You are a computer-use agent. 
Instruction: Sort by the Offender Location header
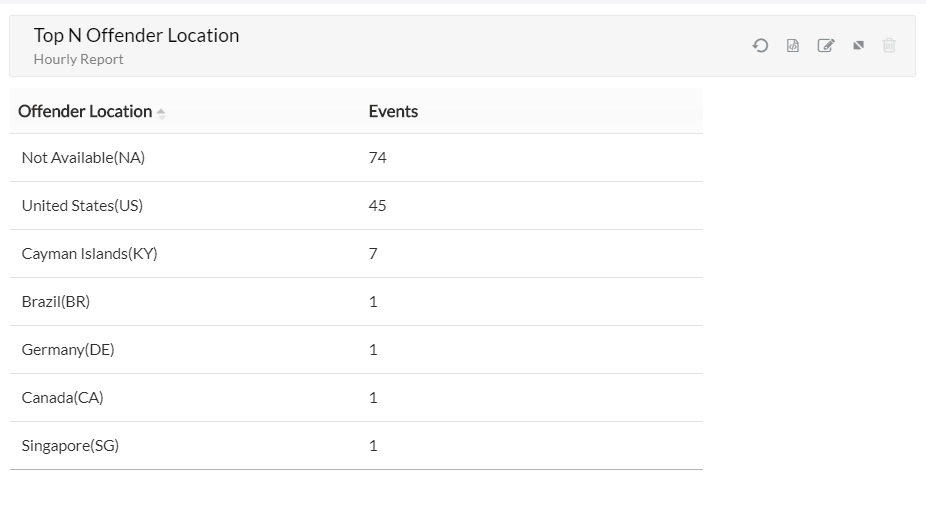pos(85,111)
